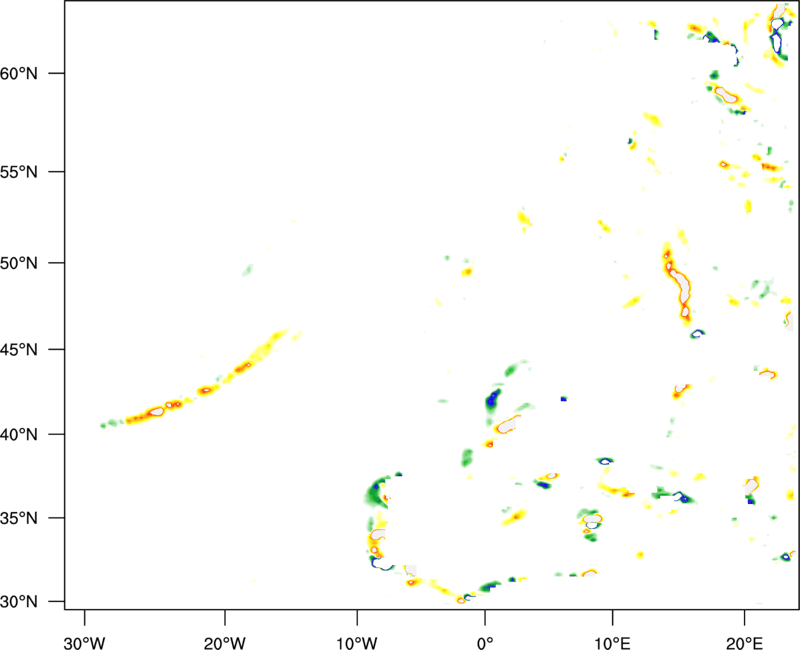Image resolution: width=800 pixels, height=650 pixels.
Task: Click the 60°N latitude label
Action: pyautogui.click(x=19, y=73)
